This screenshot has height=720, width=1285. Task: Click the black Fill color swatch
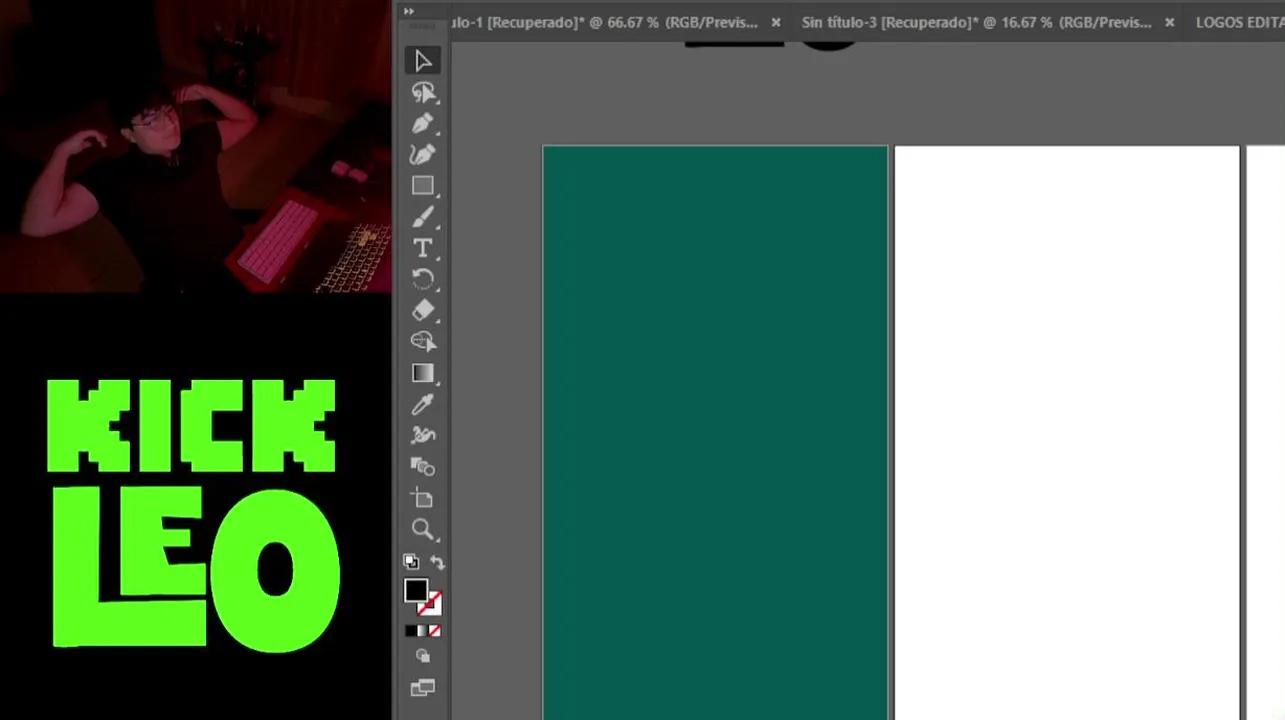pyautogui.click(x=416, y=590)
